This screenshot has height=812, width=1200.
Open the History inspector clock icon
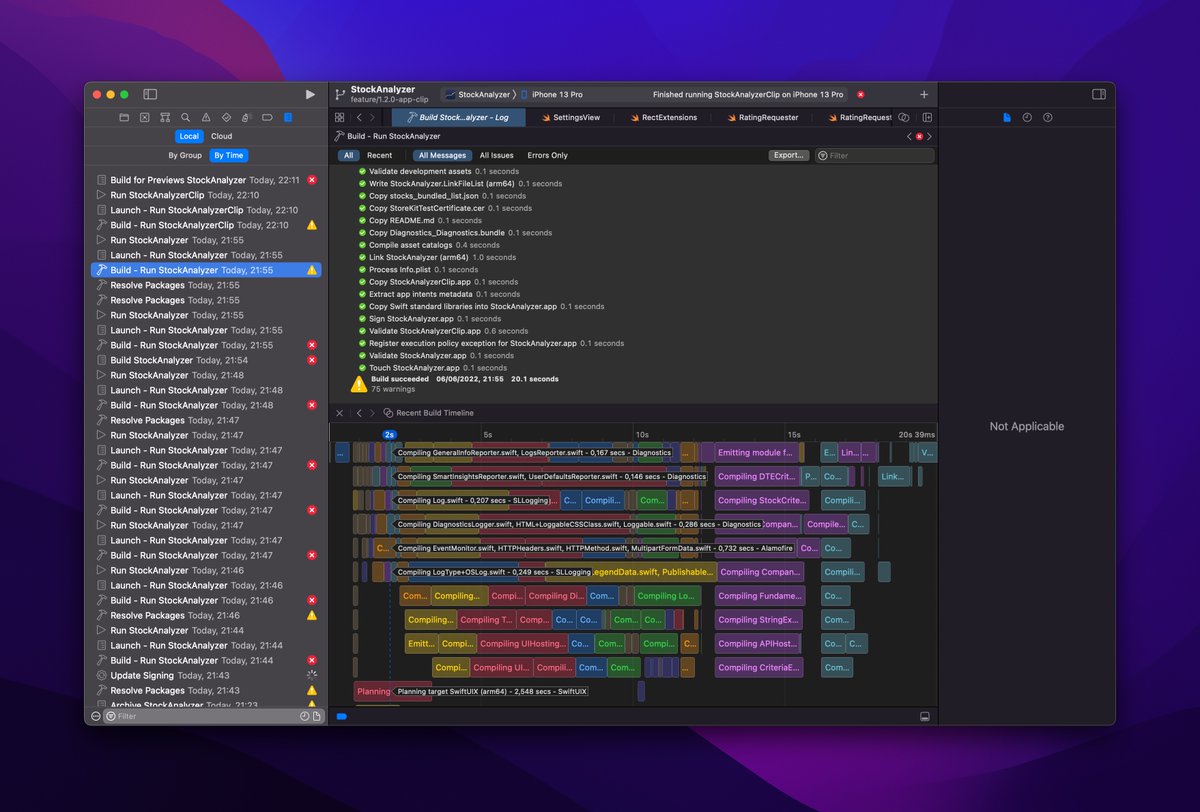1027,117
